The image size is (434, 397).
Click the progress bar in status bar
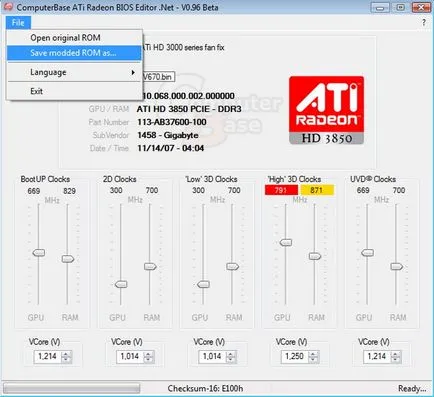[x=72, y=388]
